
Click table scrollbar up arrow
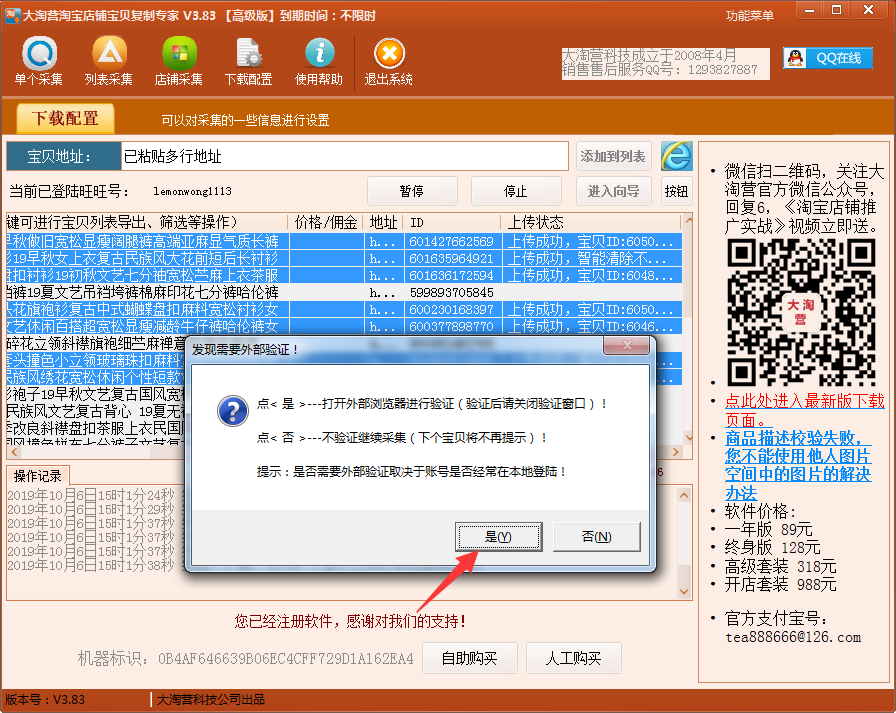pyautogui.click(x=688, y=221)
